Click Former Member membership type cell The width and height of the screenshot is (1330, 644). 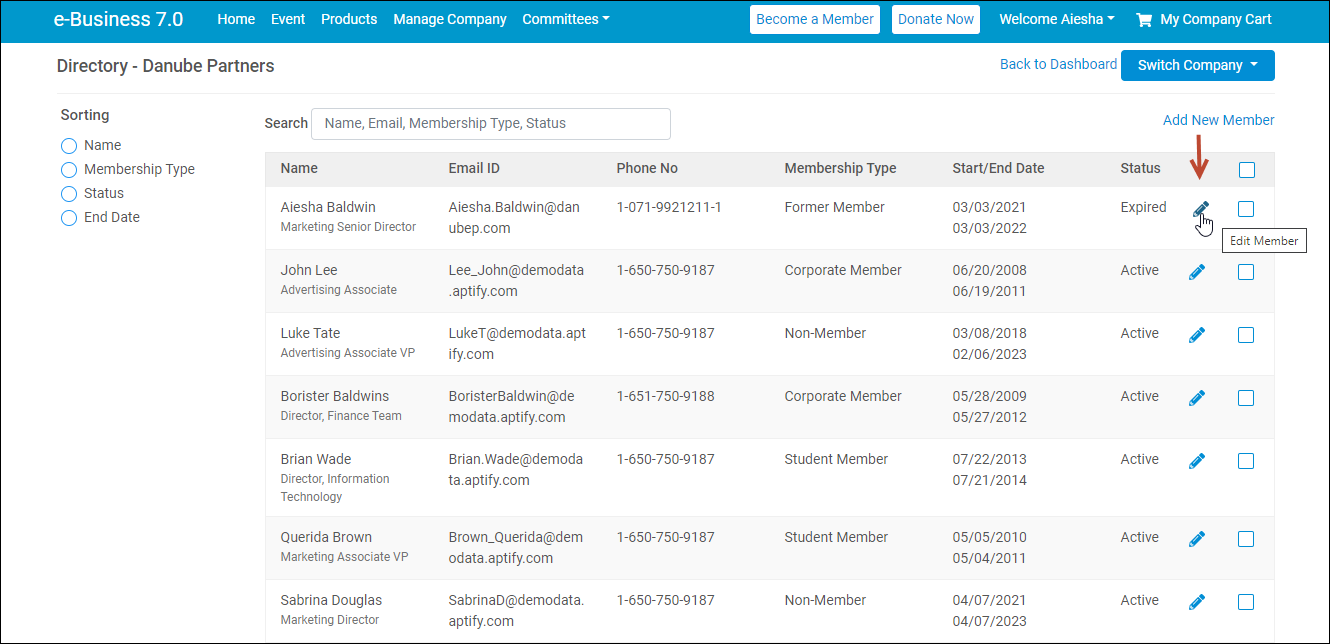(x=834, y=207)
